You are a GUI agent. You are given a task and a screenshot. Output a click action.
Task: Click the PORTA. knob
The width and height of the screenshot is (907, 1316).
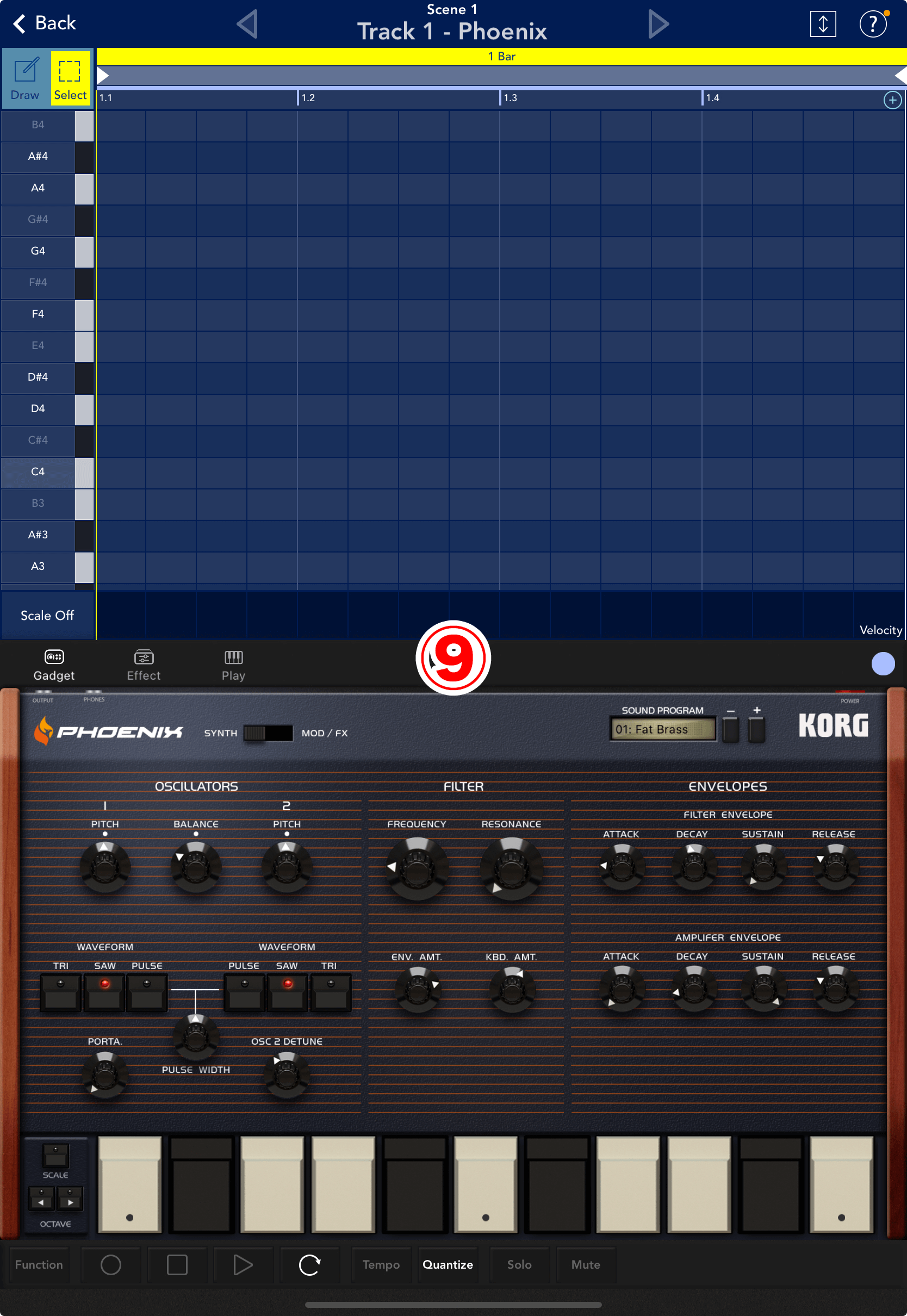pos(105,1075)
